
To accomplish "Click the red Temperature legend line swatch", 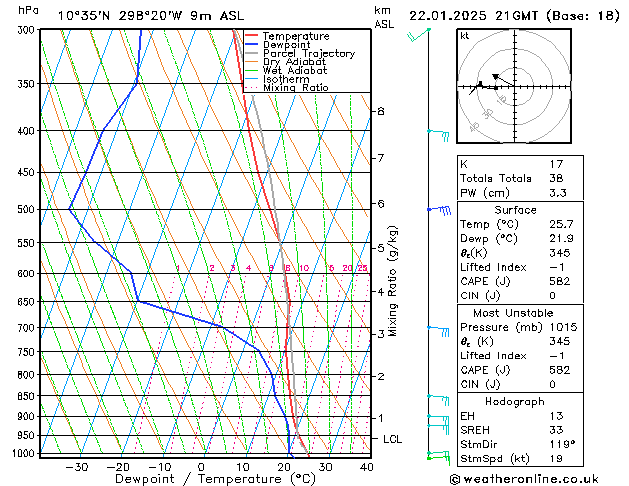I will [x=252, y=36].
